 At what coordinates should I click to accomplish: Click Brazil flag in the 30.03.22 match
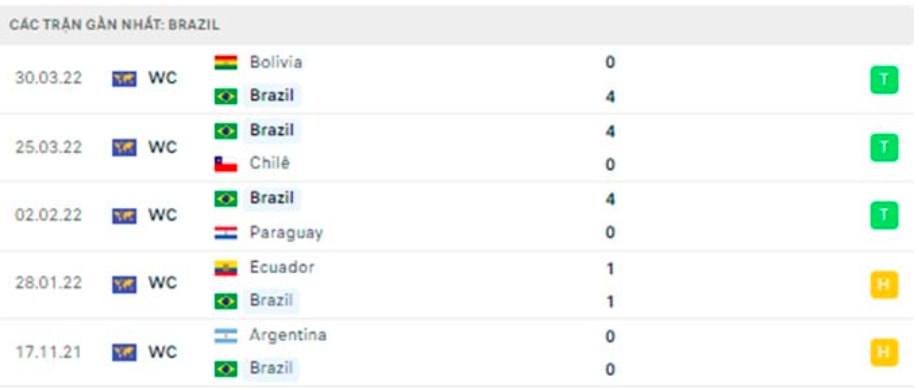click(226, 96)
